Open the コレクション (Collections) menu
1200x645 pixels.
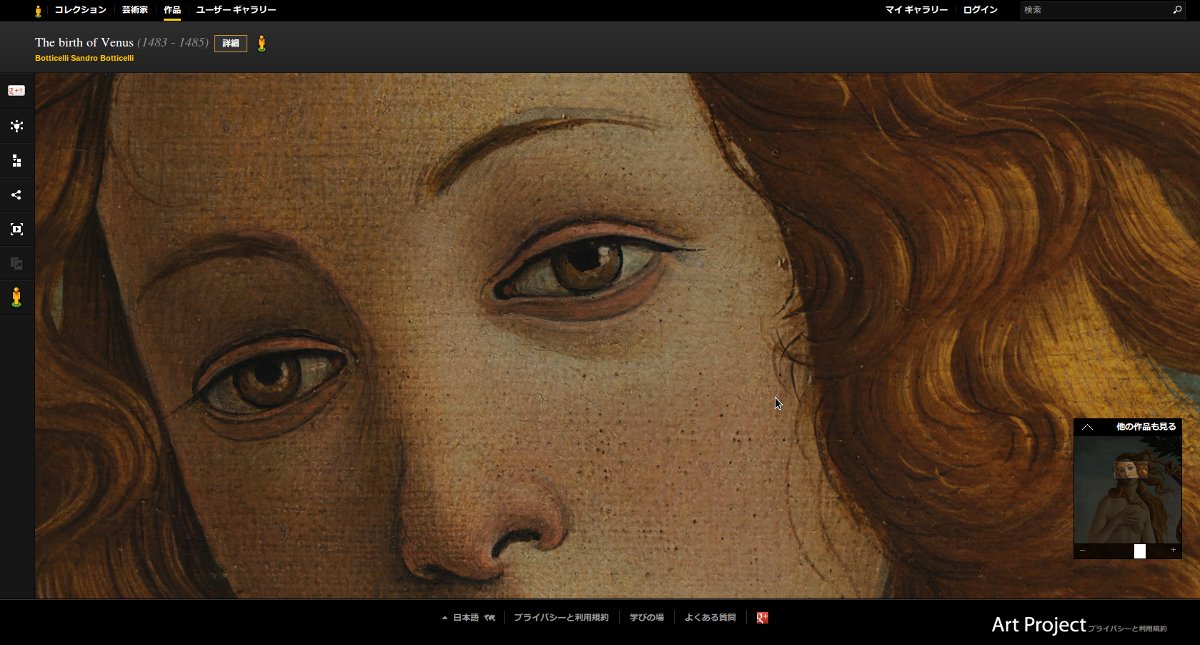pyautogui.click(x=80, y=10)
